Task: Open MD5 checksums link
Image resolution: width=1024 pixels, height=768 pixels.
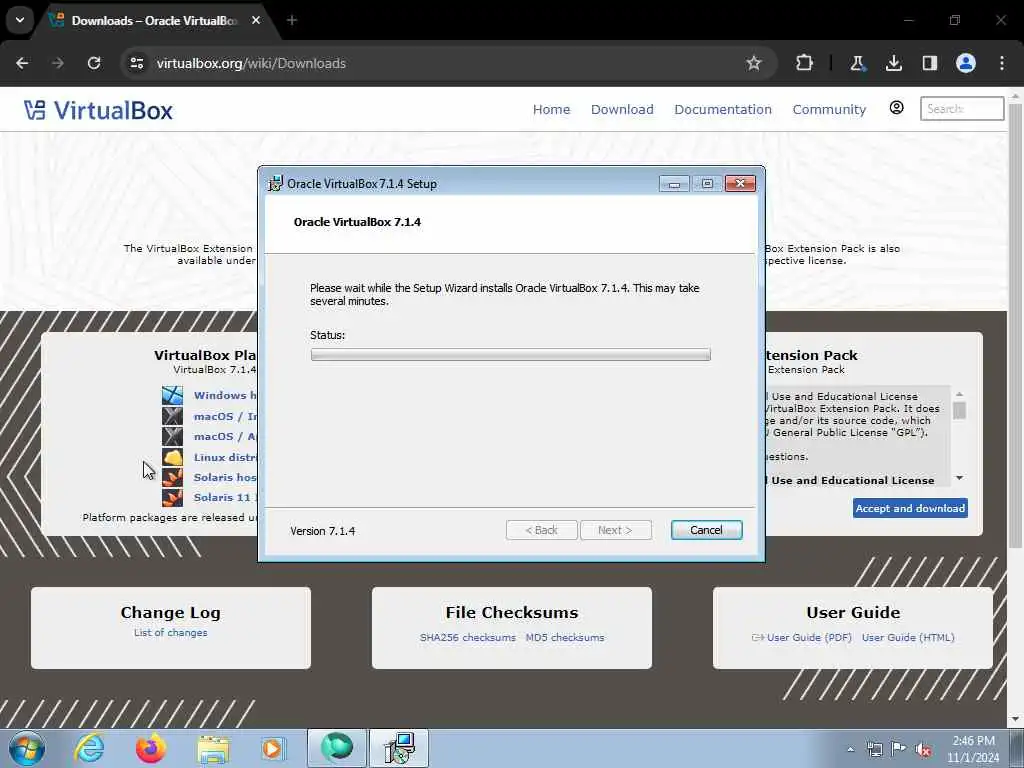Action: 565,637
